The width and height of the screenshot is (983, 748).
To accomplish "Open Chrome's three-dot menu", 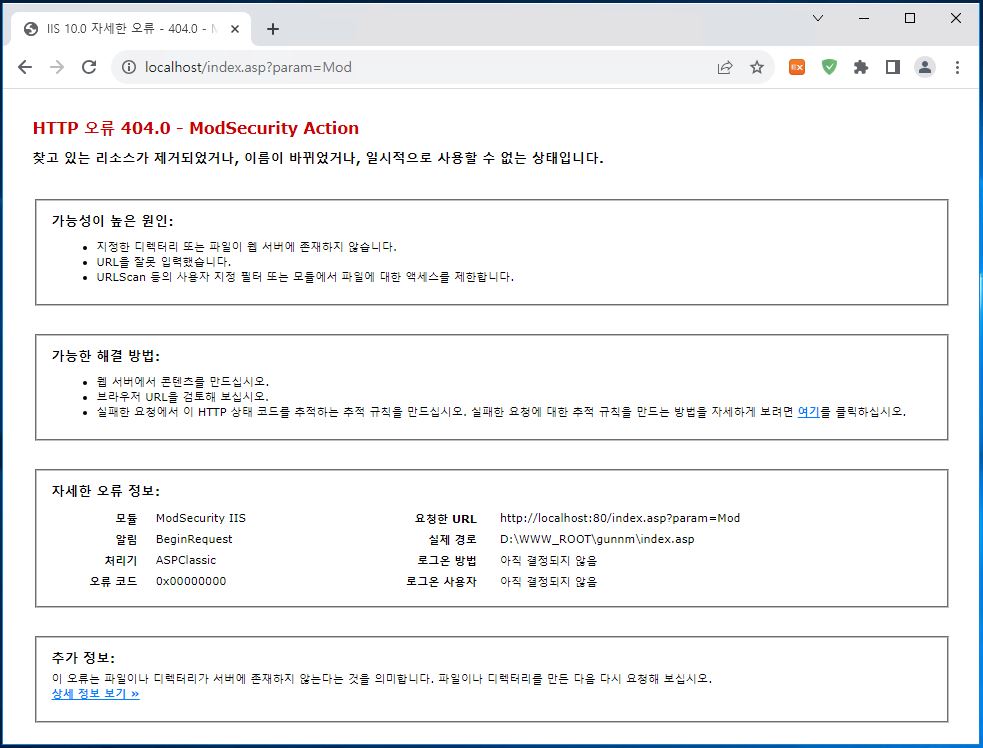I will (957, 67).
